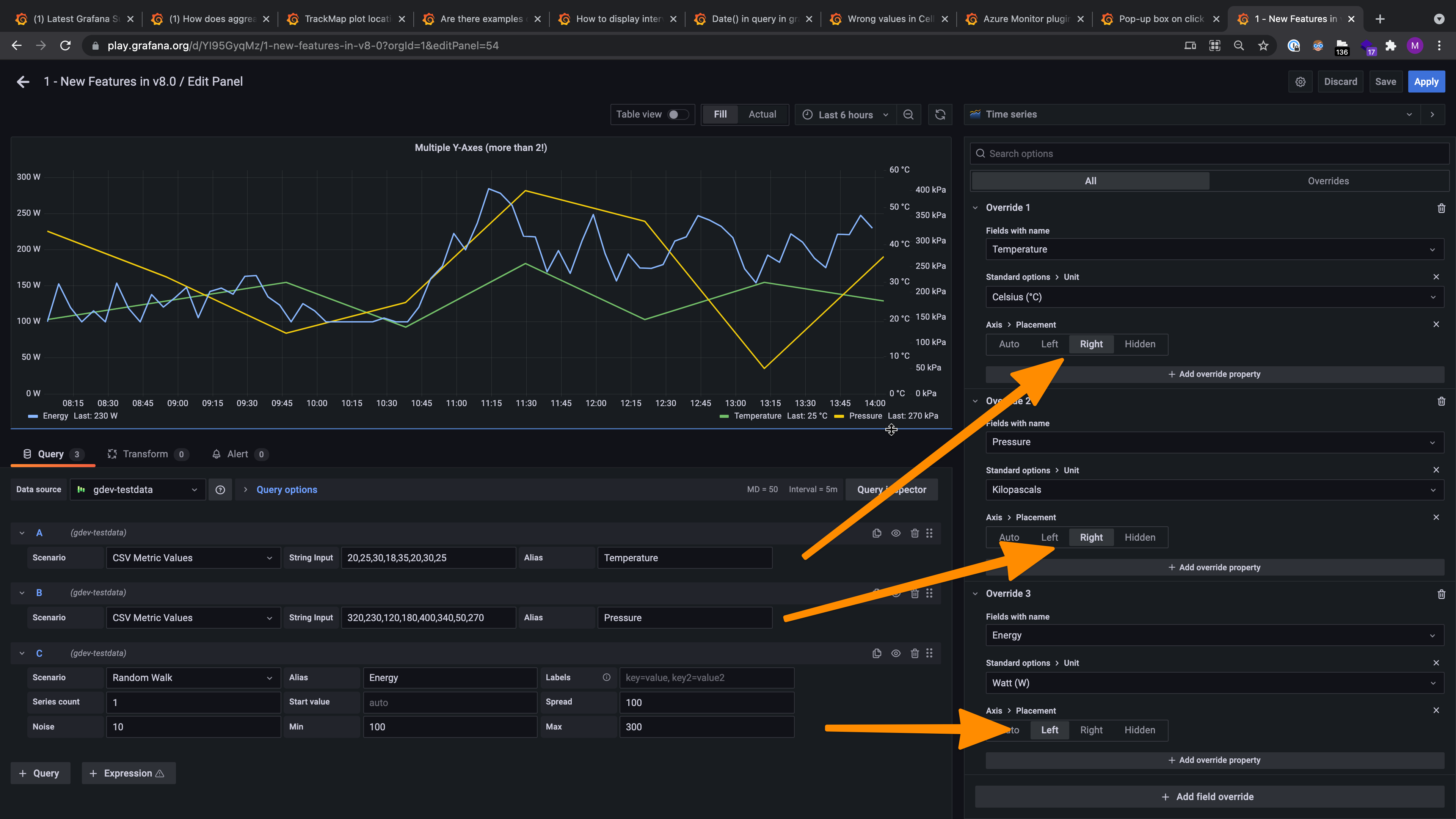Open the gdev-testdata data source dropdown
Viewport: 1456px width, 819px height.
click(137, 490)
